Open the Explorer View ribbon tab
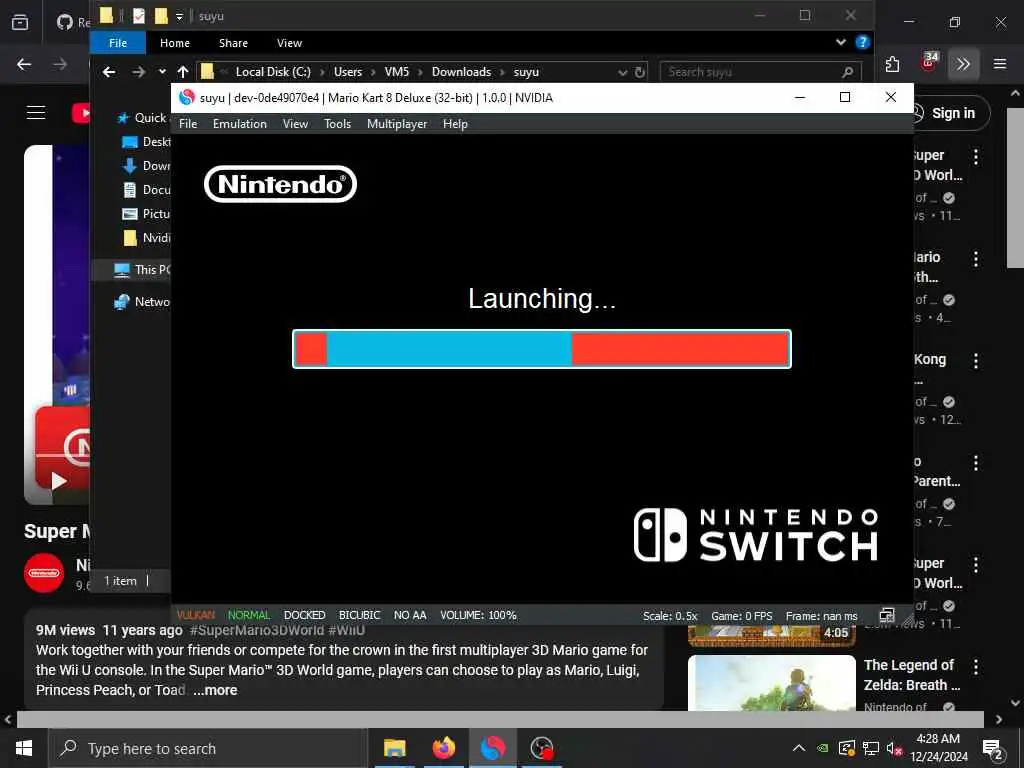This screenshot has width=1024, height=768. [289, 43]
